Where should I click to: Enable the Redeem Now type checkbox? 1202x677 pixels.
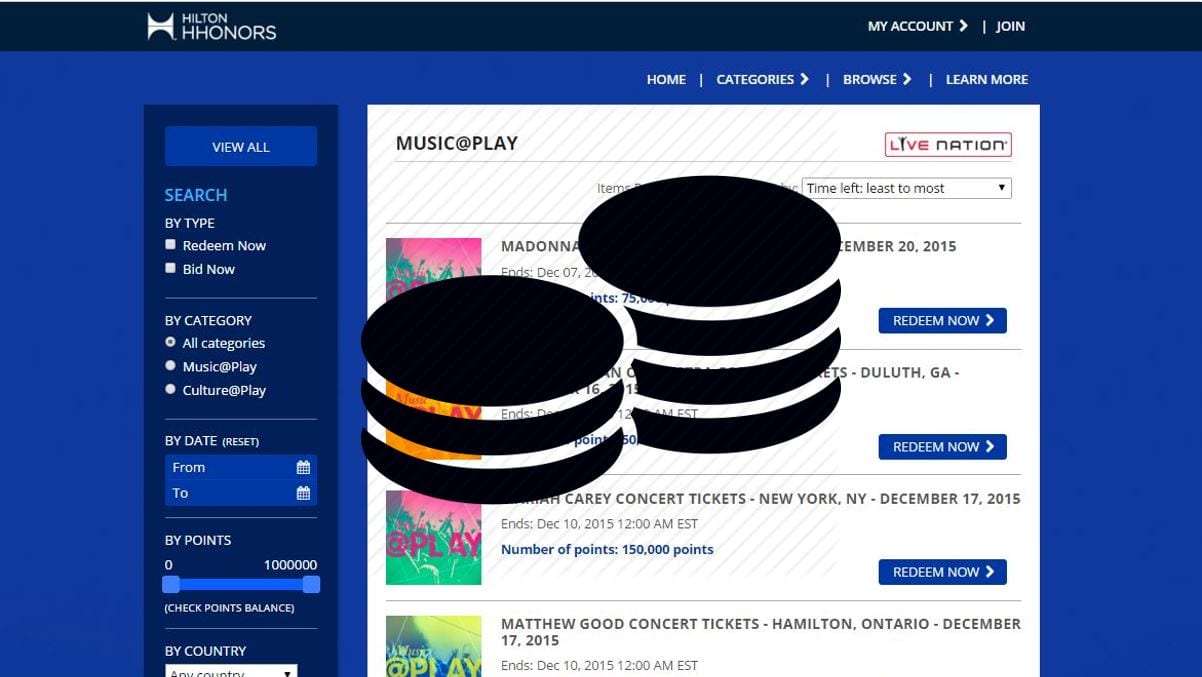(x=171, y=244)
